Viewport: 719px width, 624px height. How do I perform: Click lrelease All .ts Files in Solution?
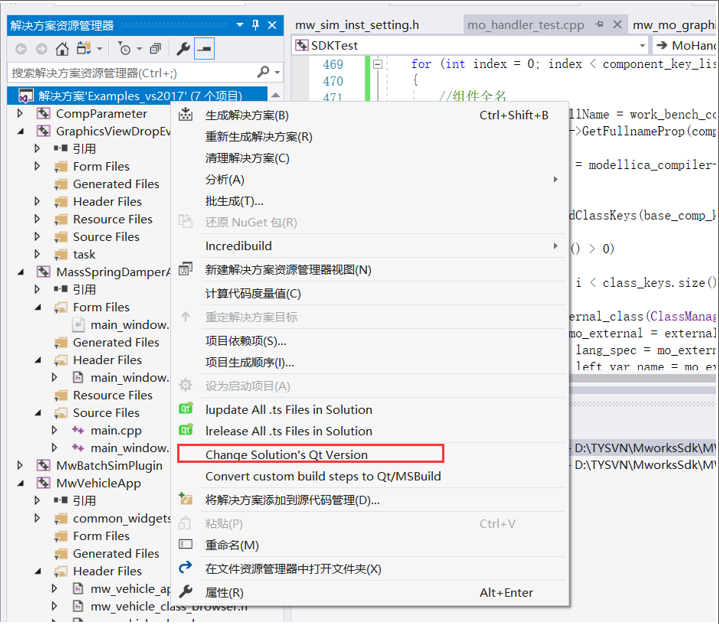click(371, 431)
